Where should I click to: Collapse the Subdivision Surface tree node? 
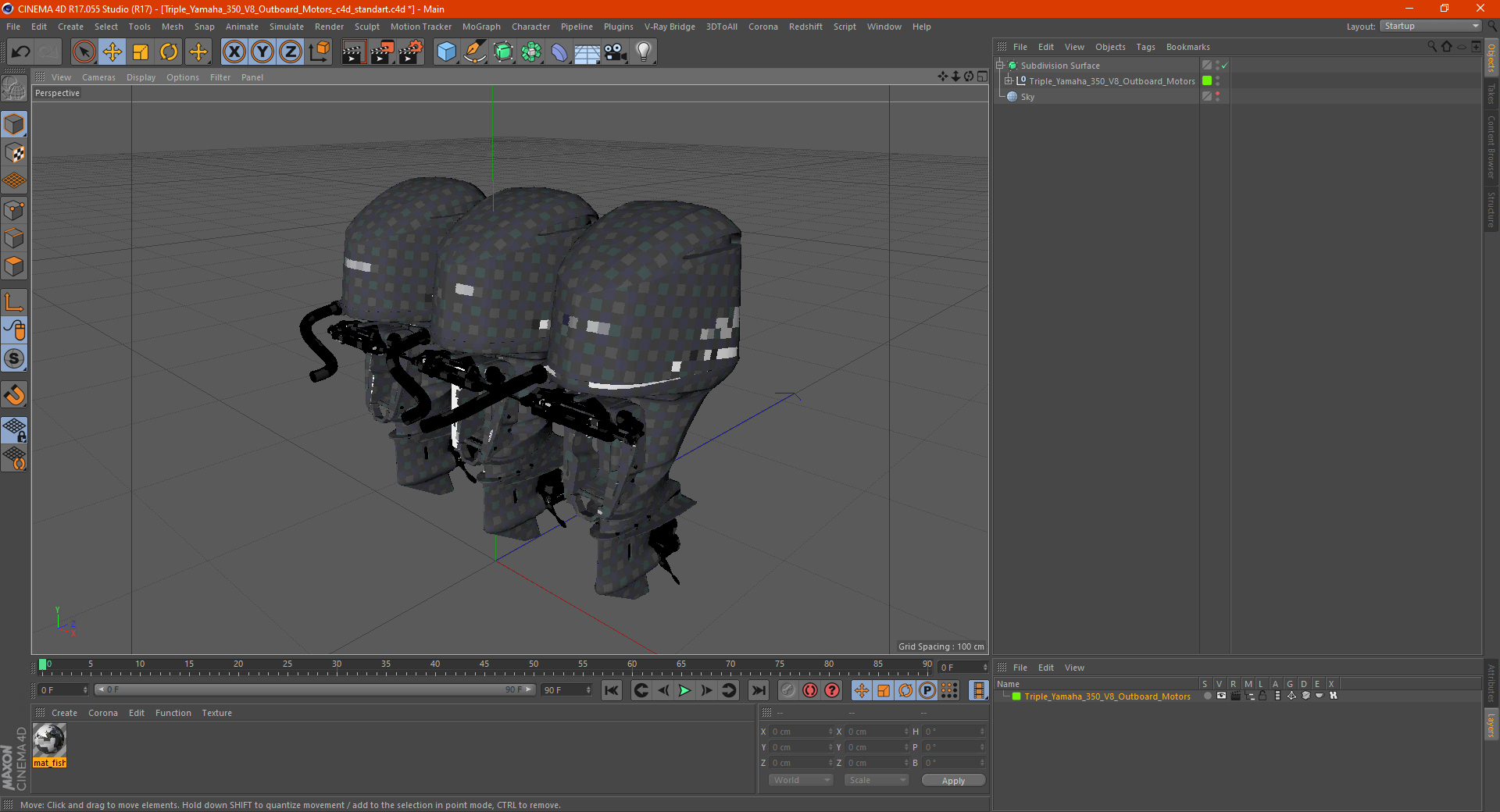coord(1000,66)
